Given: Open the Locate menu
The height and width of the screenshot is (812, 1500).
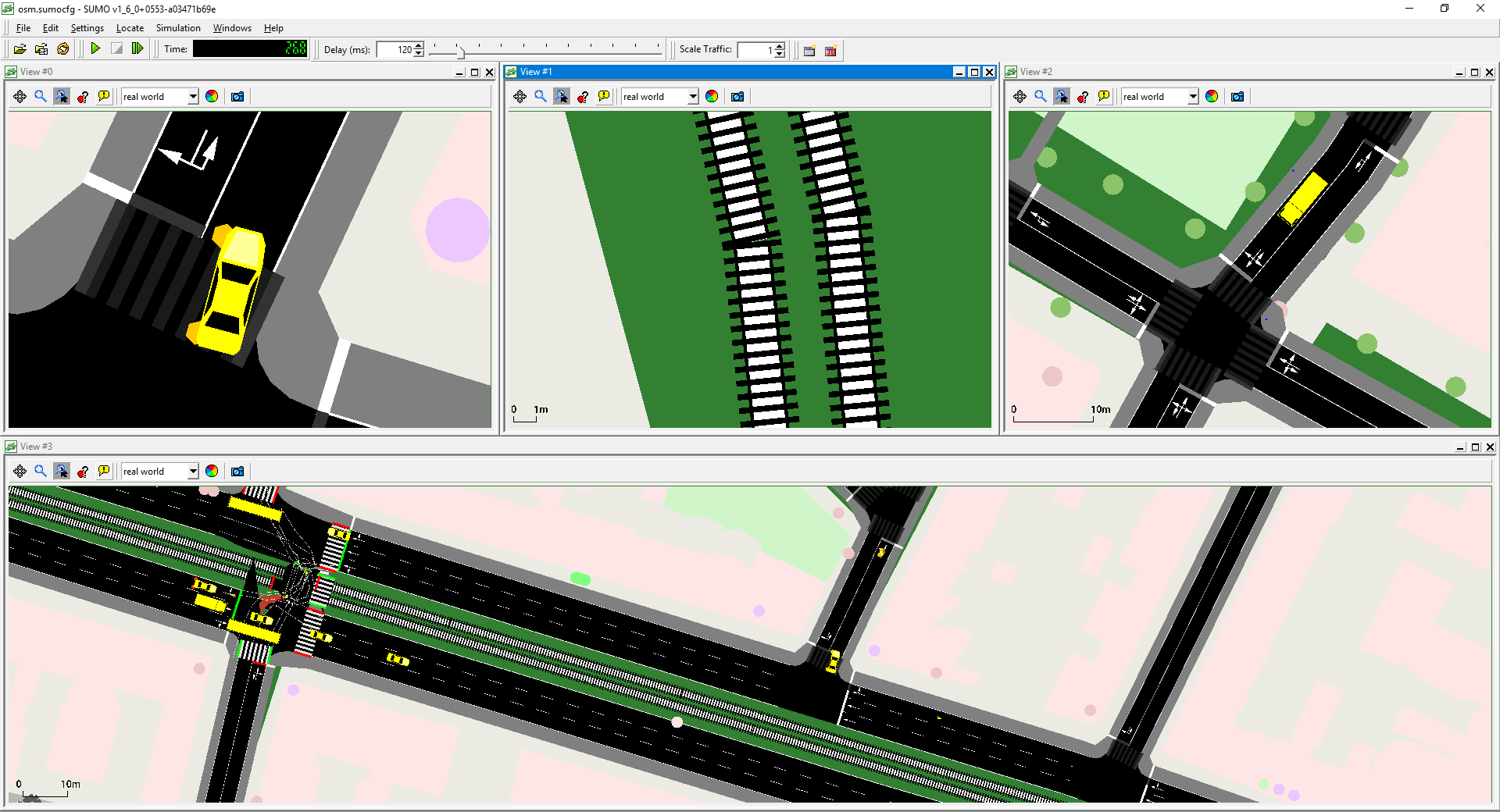Looking at the screenshot, I should [130, 28].
